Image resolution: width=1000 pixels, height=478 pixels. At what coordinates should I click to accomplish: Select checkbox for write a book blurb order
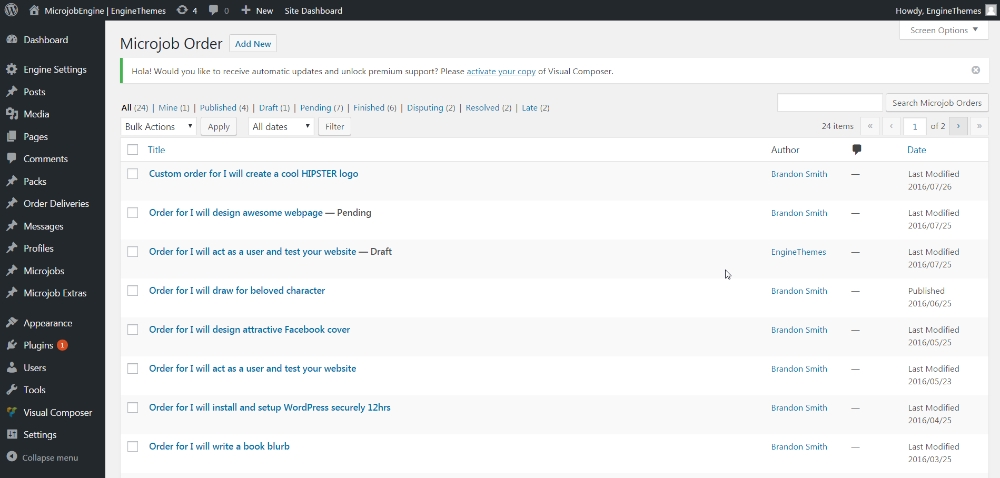(132, 447)
